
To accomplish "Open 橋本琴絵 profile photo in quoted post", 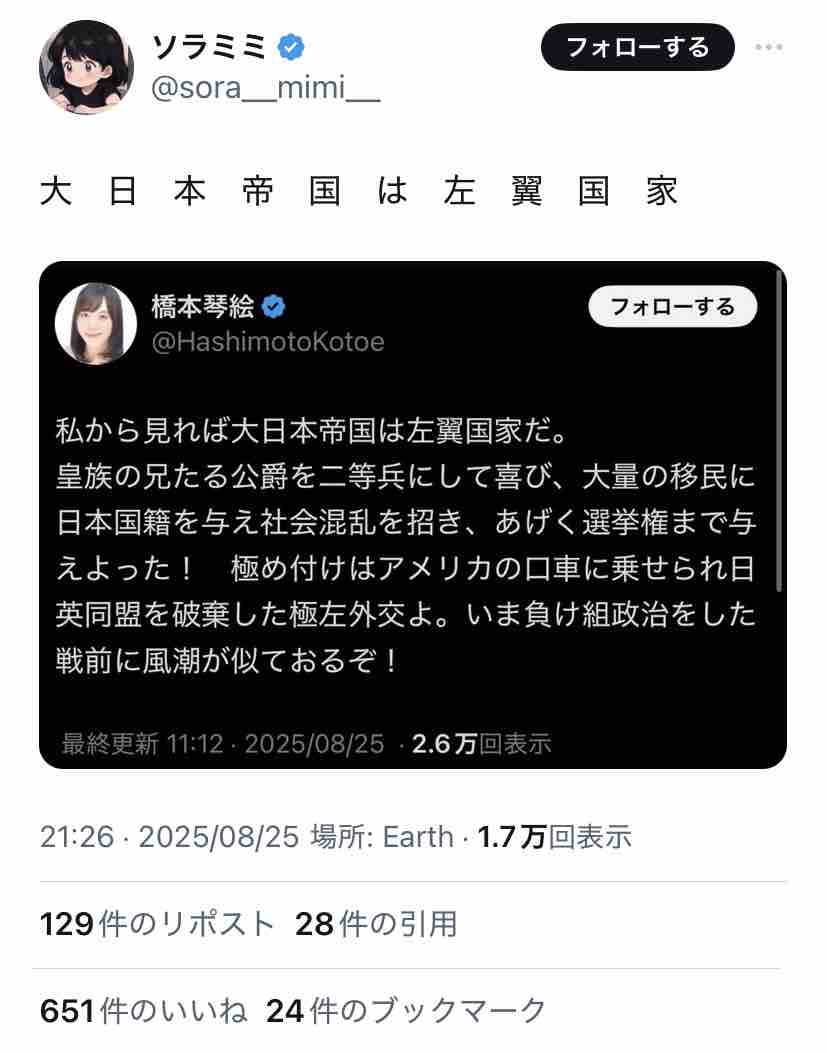I will [95, 324].
